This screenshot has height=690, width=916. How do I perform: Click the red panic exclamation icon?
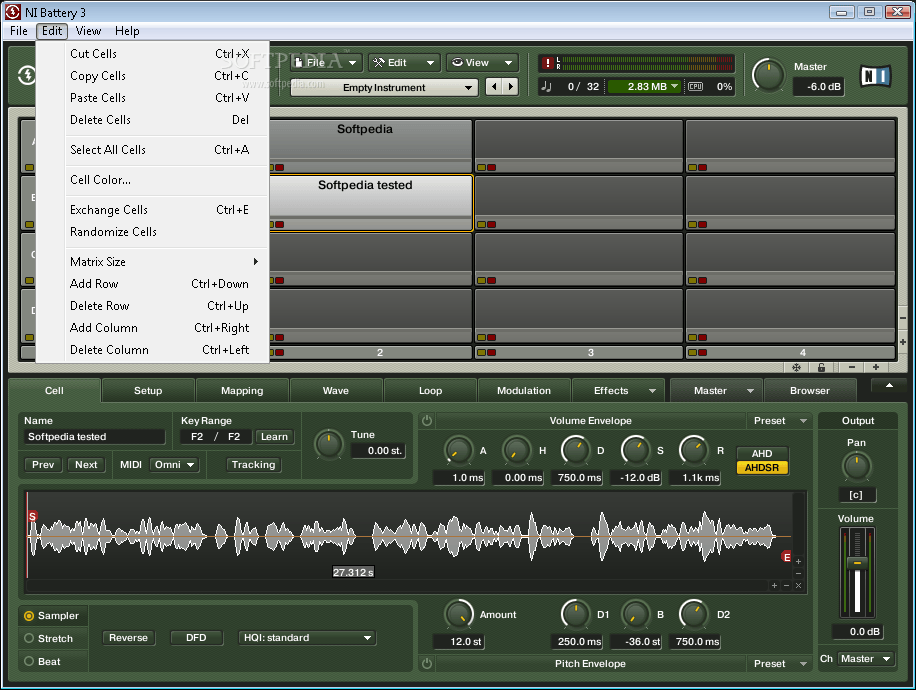click(x=547, y=63)
